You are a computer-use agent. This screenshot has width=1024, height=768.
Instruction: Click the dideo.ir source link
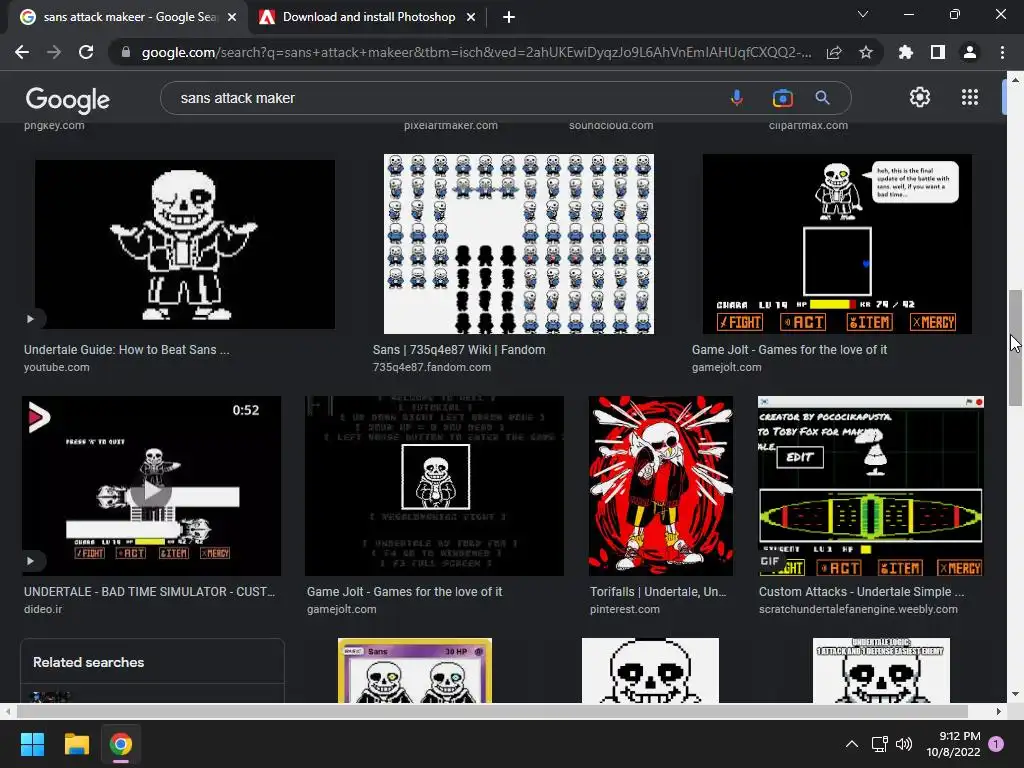(43, 609)
